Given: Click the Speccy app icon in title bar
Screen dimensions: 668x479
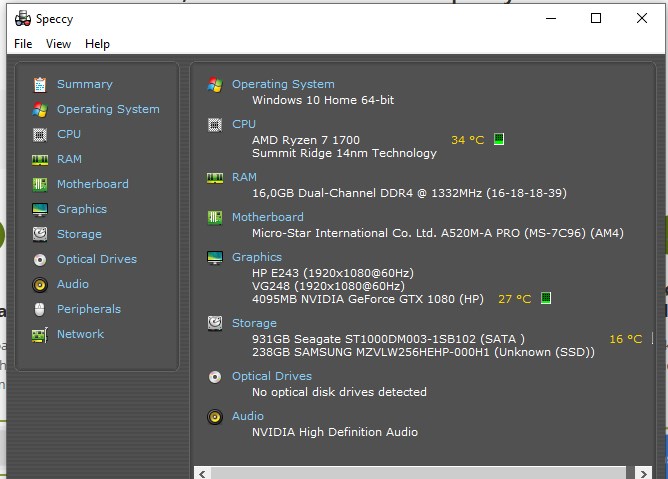Looking at the screenshot, I should coord(23,19).
